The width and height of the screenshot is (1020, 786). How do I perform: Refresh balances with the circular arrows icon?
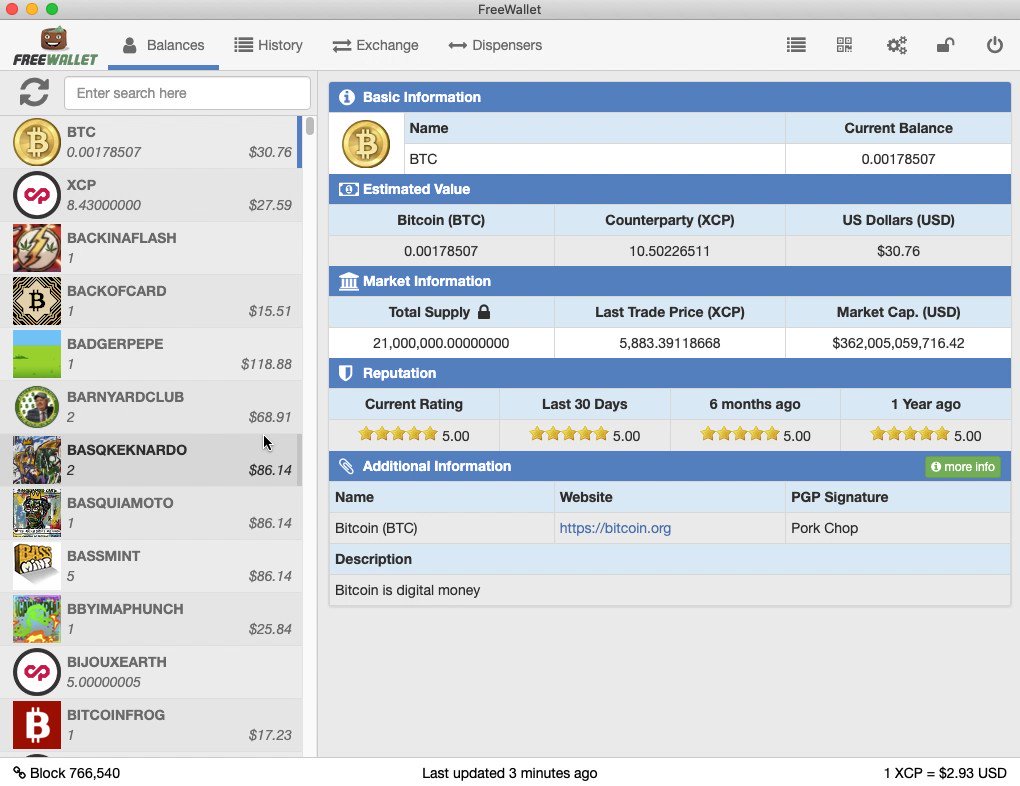(34, 92)
